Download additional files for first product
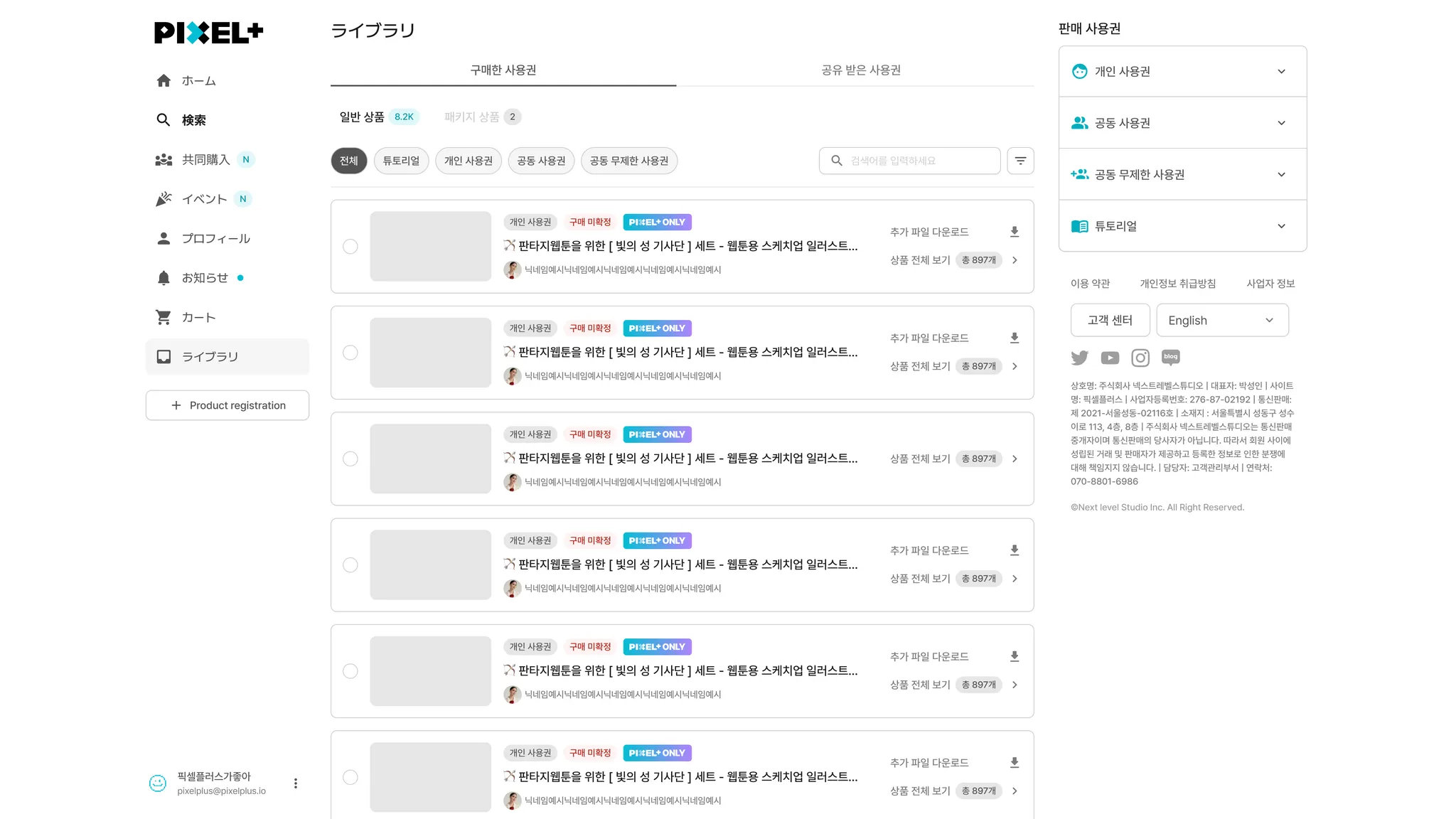 coord(1015,232)
